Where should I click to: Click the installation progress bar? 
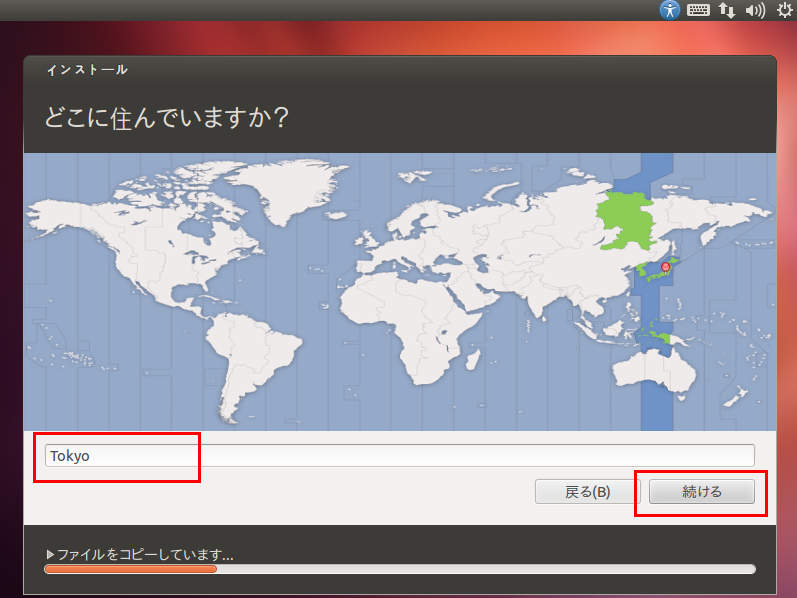400,569
